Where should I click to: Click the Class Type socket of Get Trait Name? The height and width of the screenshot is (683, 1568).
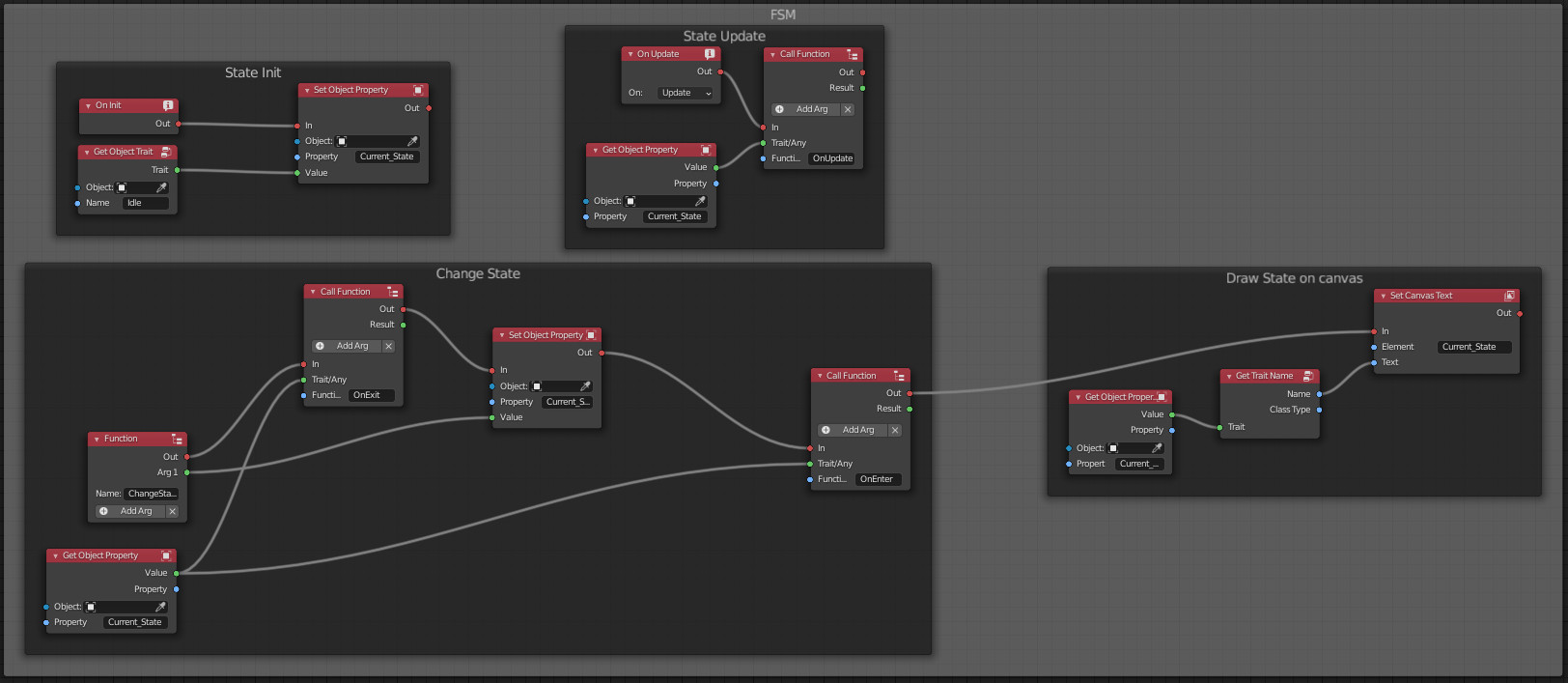(1319, 410)
